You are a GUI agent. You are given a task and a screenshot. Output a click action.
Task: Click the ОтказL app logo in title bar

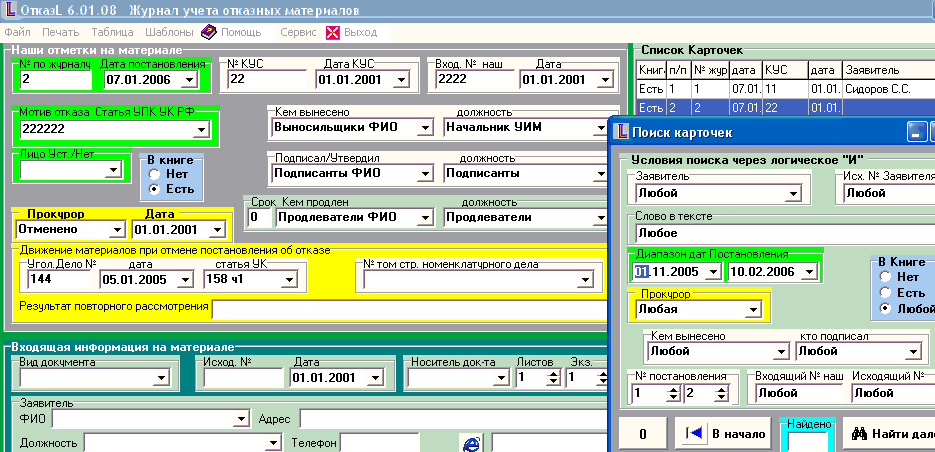12,11
